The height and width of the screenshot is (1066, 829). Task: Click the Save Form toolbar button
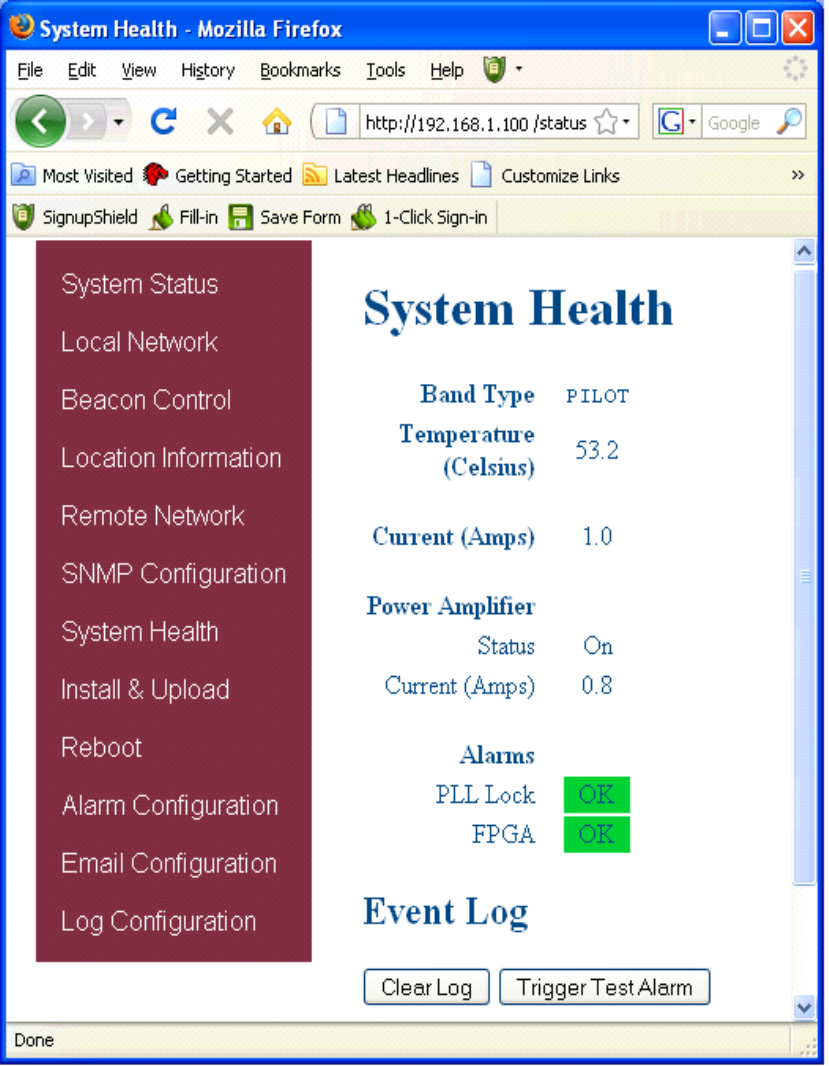pyautogui.click(x=284, y=217)
